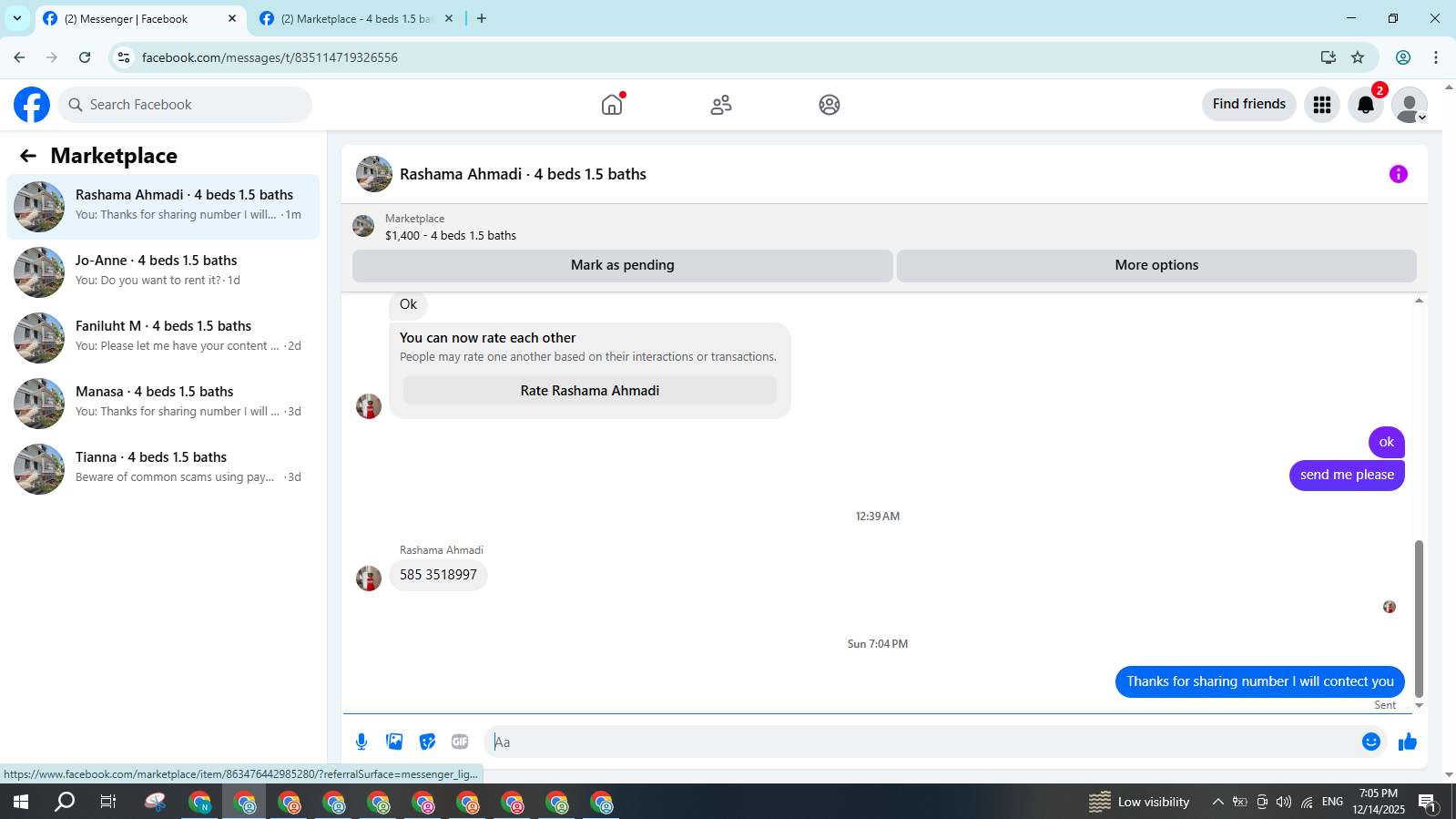Go back in browser history
Image resolution: width=1456 pixels, height=819 pixels.
tap(19, 57)
